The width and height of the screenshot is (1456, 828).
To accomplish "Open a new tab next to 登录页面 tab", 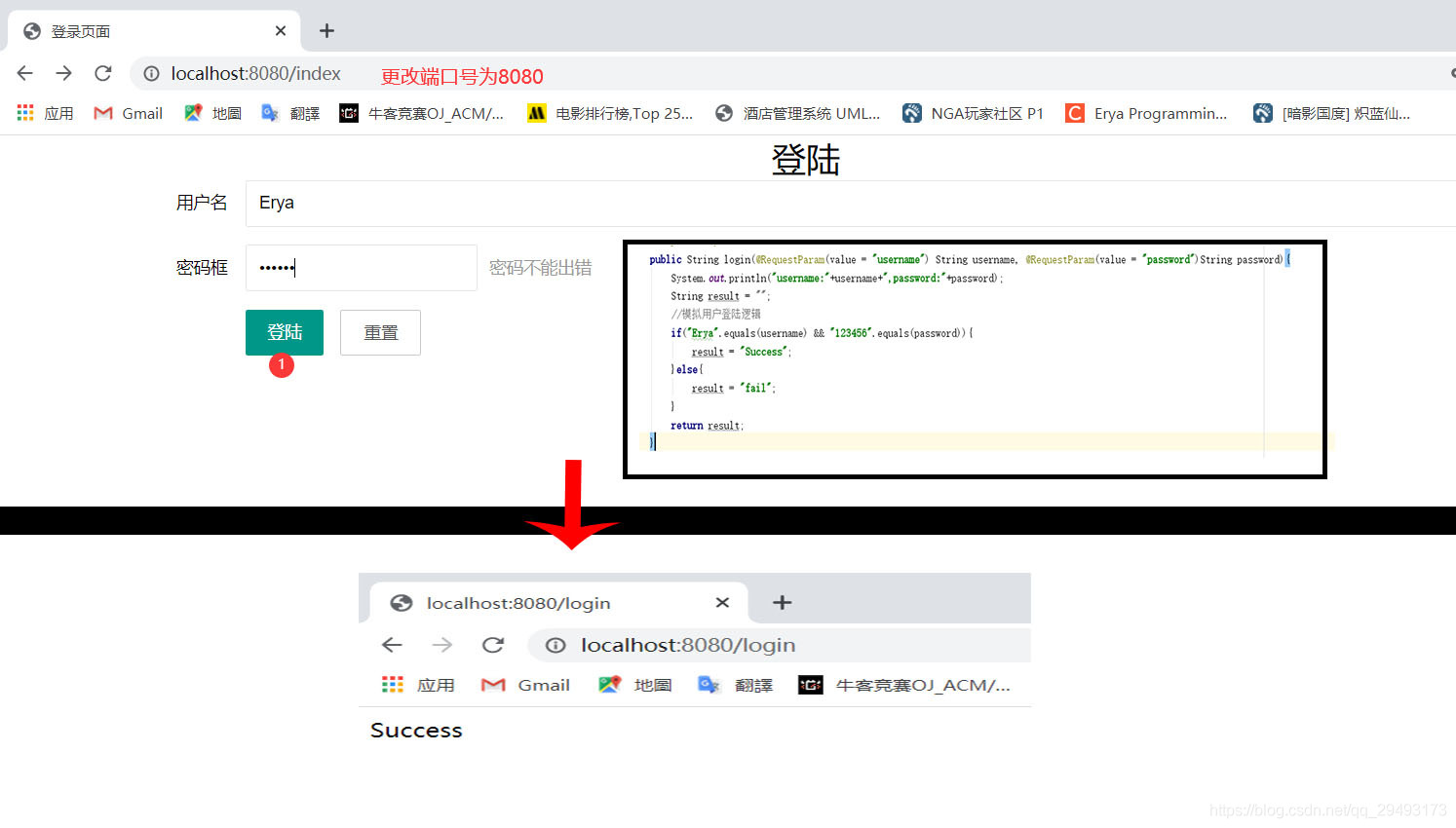I will point(326,31).
